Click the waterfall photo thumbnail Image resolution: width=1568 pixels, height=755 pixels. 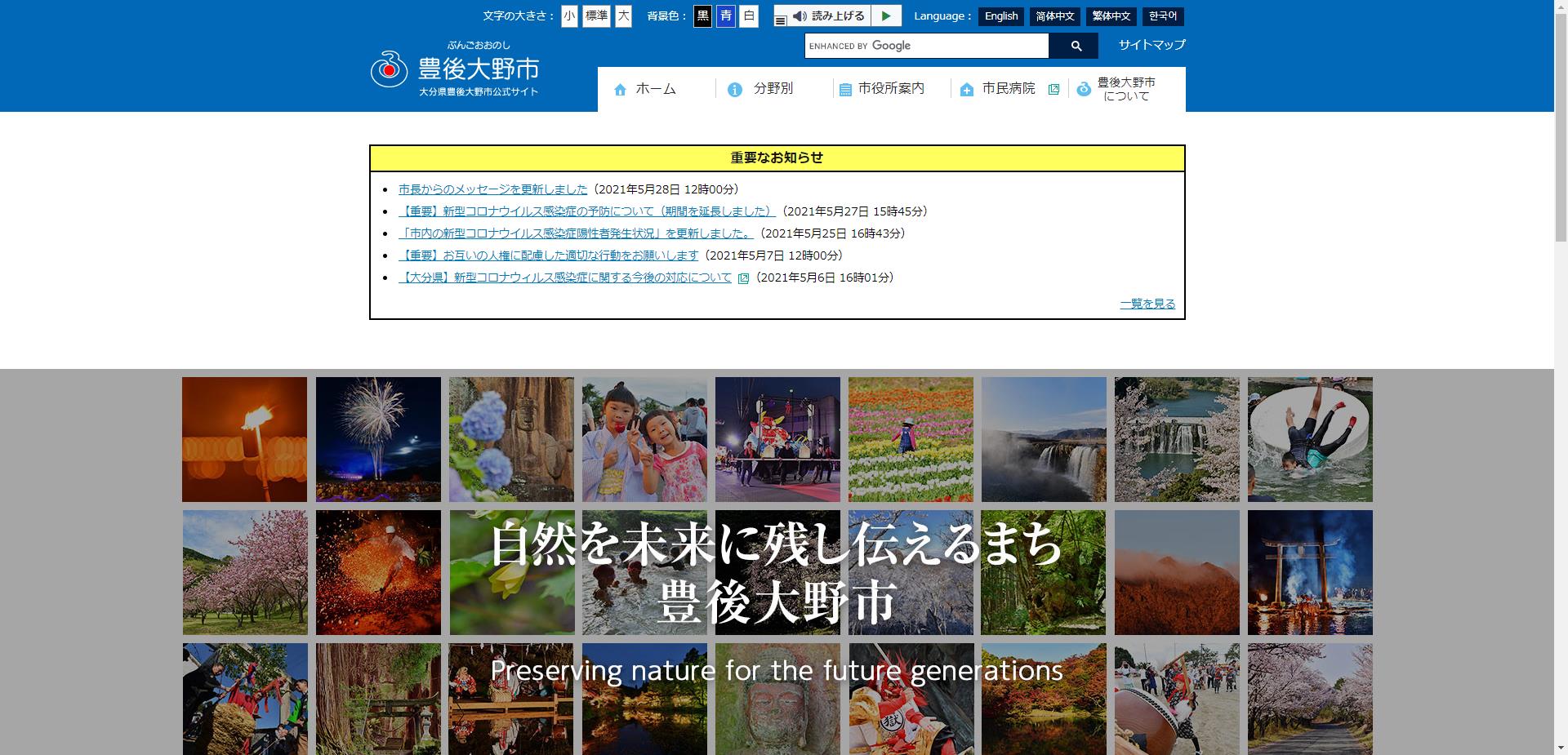pyautogui.click(x=1044, y=438)
